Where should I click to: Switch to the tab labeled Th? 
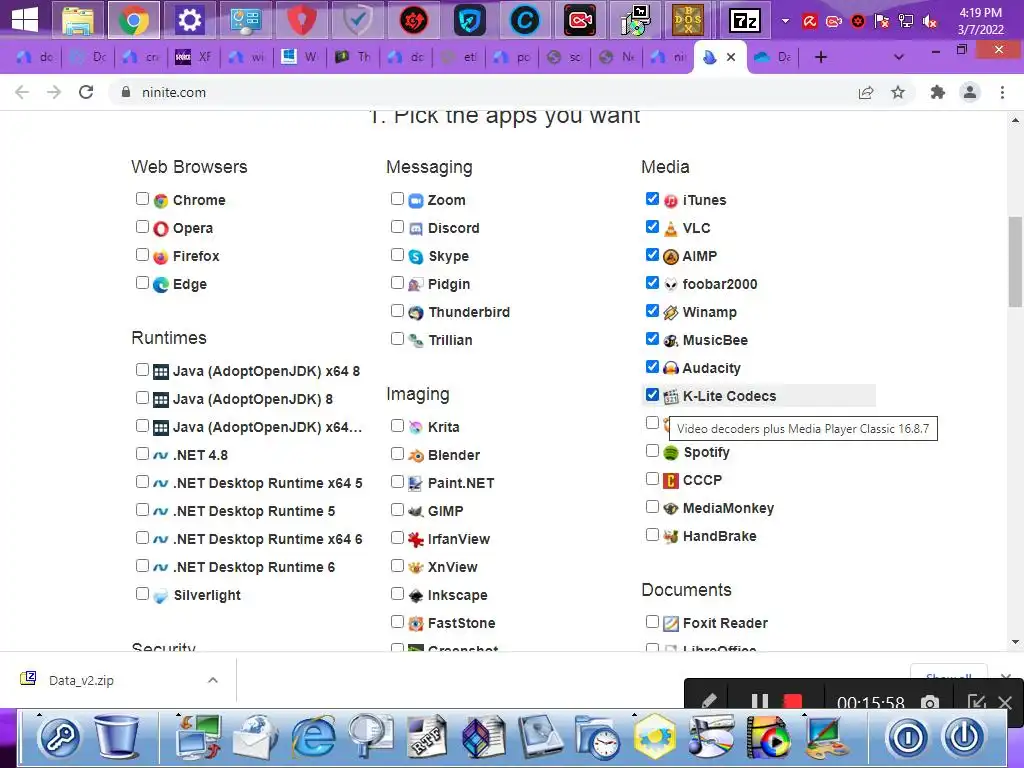[353, 57]
